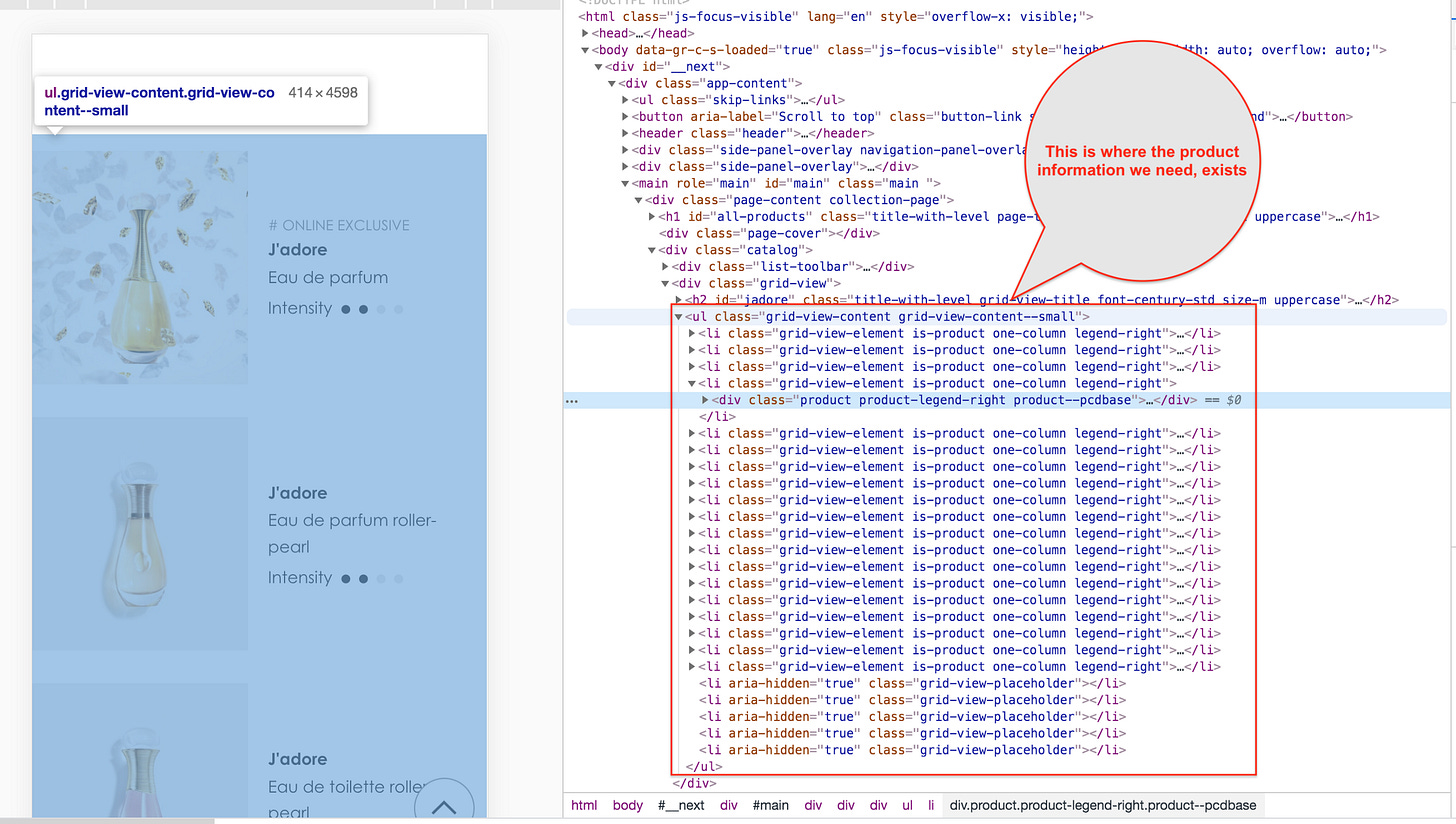
Task: Collapse the div app-content node
Action: (612, 83)
